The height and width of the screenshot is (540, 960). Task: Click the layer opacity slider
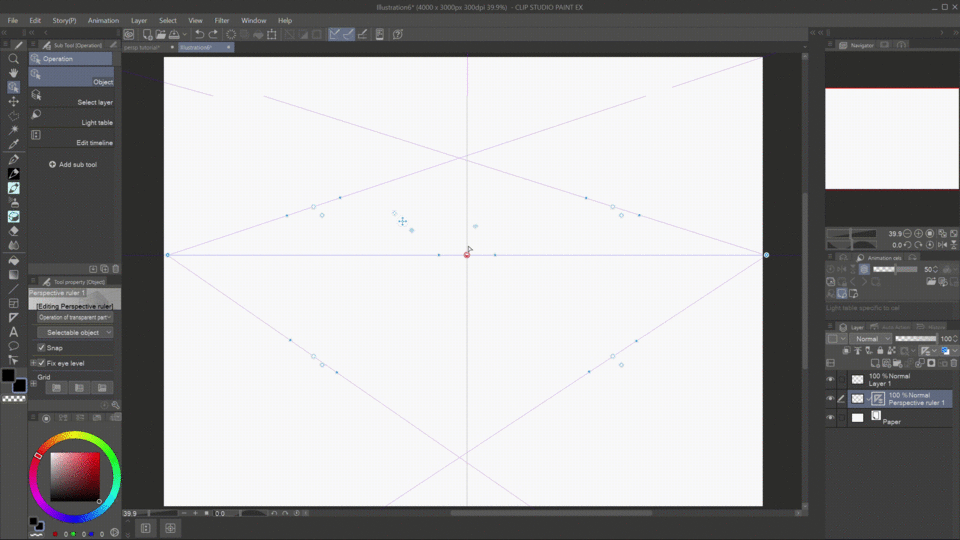click(916, 339)
